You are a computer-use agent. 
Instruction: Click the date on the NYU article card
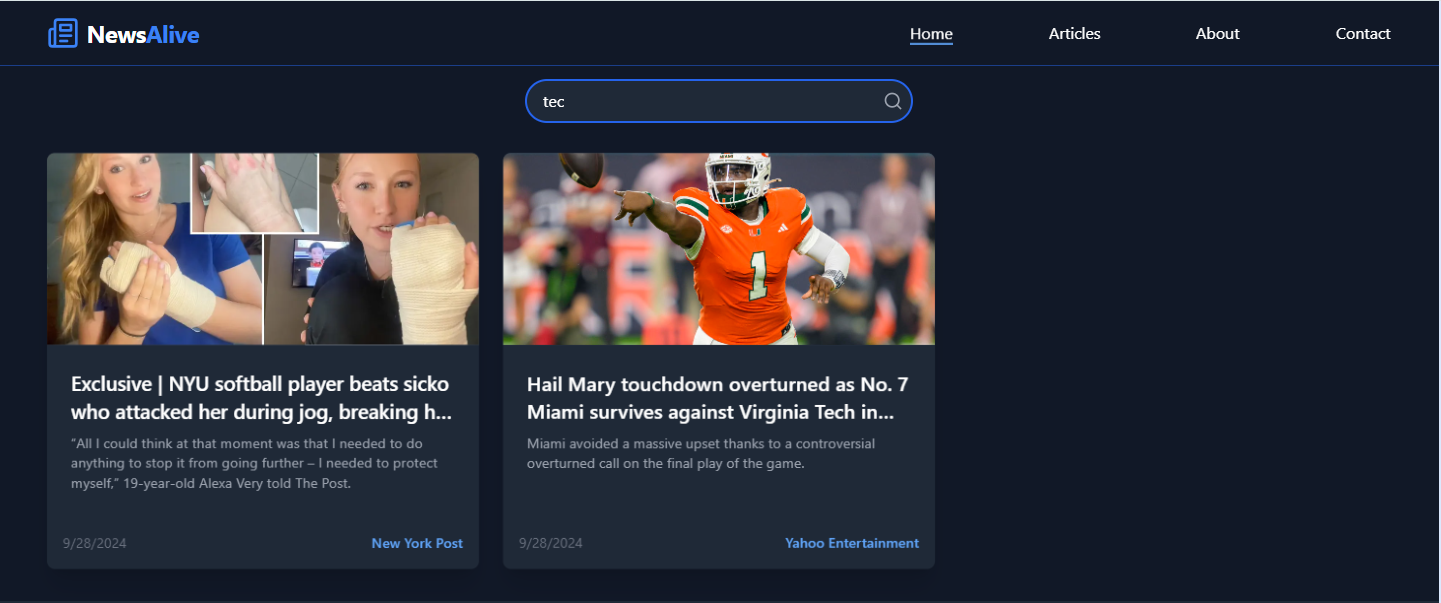click(95, 543)
